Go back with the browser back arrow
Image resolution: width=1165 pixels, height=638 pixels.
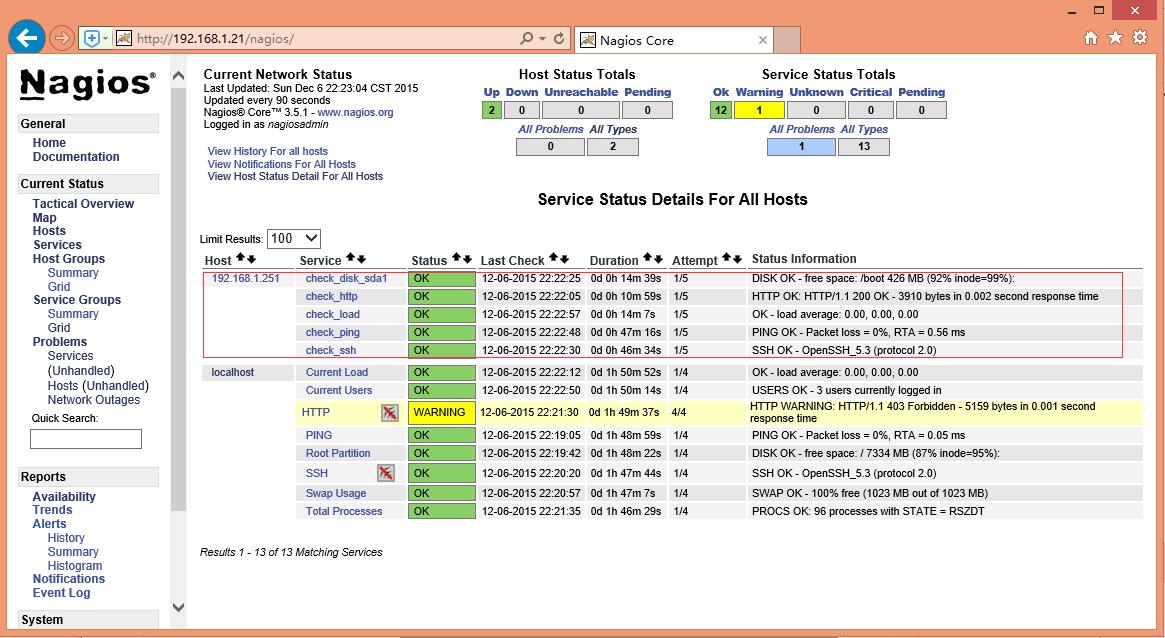pyautogui.click(x=26, y=37)
